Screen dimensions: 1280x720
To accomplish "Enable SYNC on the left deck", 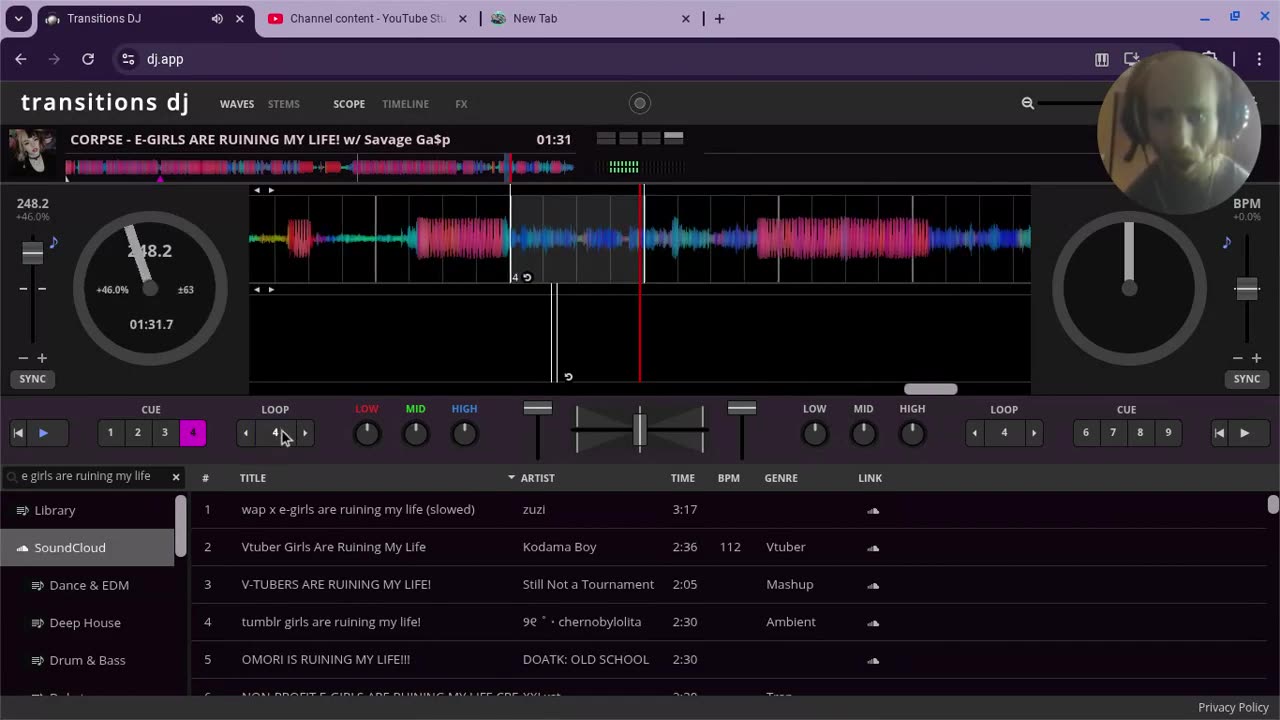I will pos(32,379).
